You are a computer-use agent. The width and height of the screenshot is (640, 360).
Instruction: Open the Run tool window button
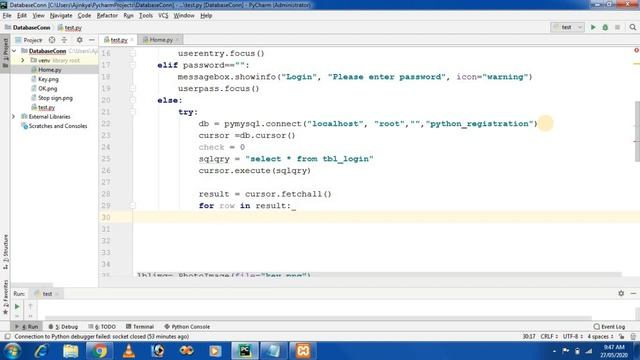pos(27,327)
